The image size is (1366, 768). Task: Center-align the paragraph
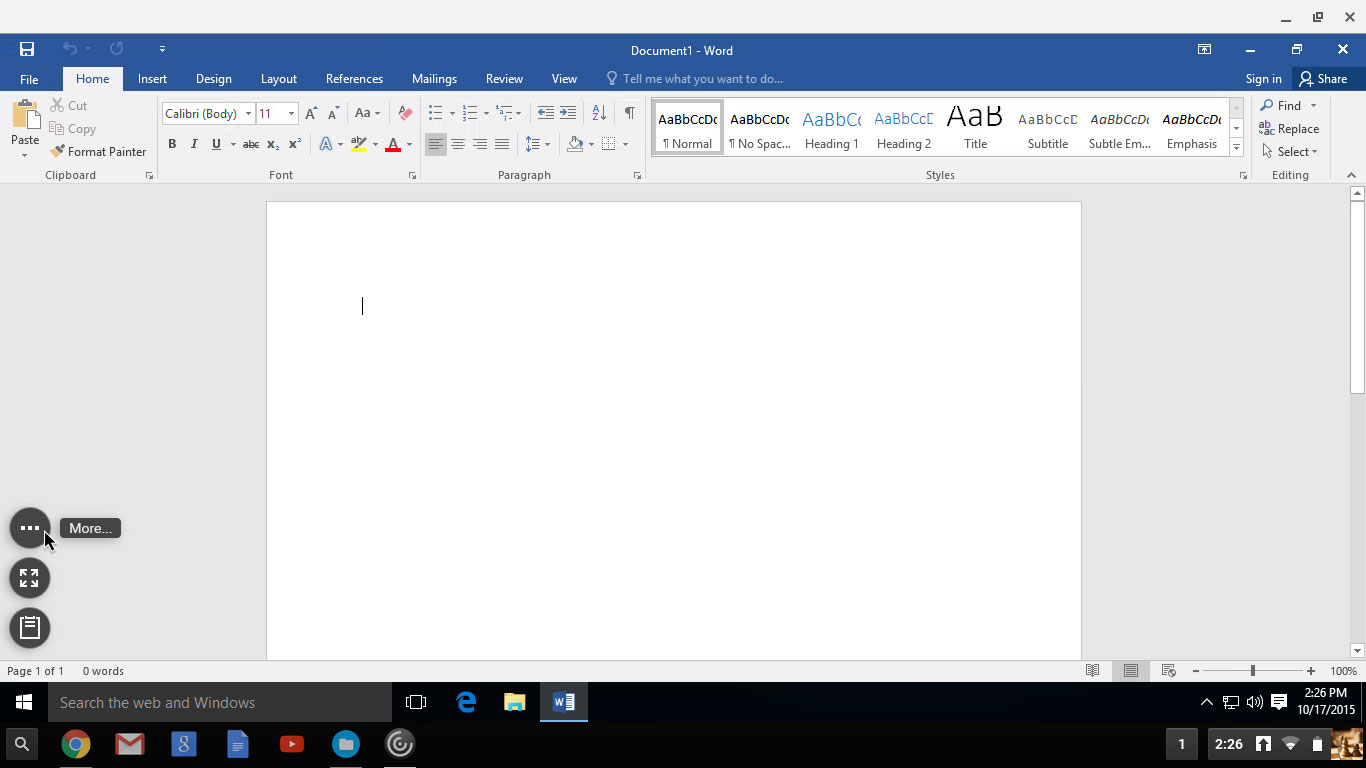tap(458, 144)
